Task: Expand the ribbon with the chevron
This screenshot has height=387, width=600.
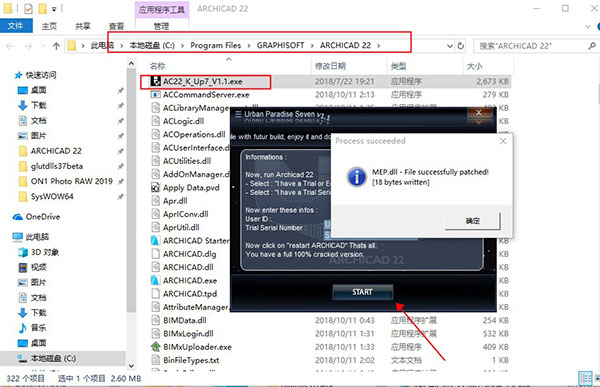Action: click(588, 26)
